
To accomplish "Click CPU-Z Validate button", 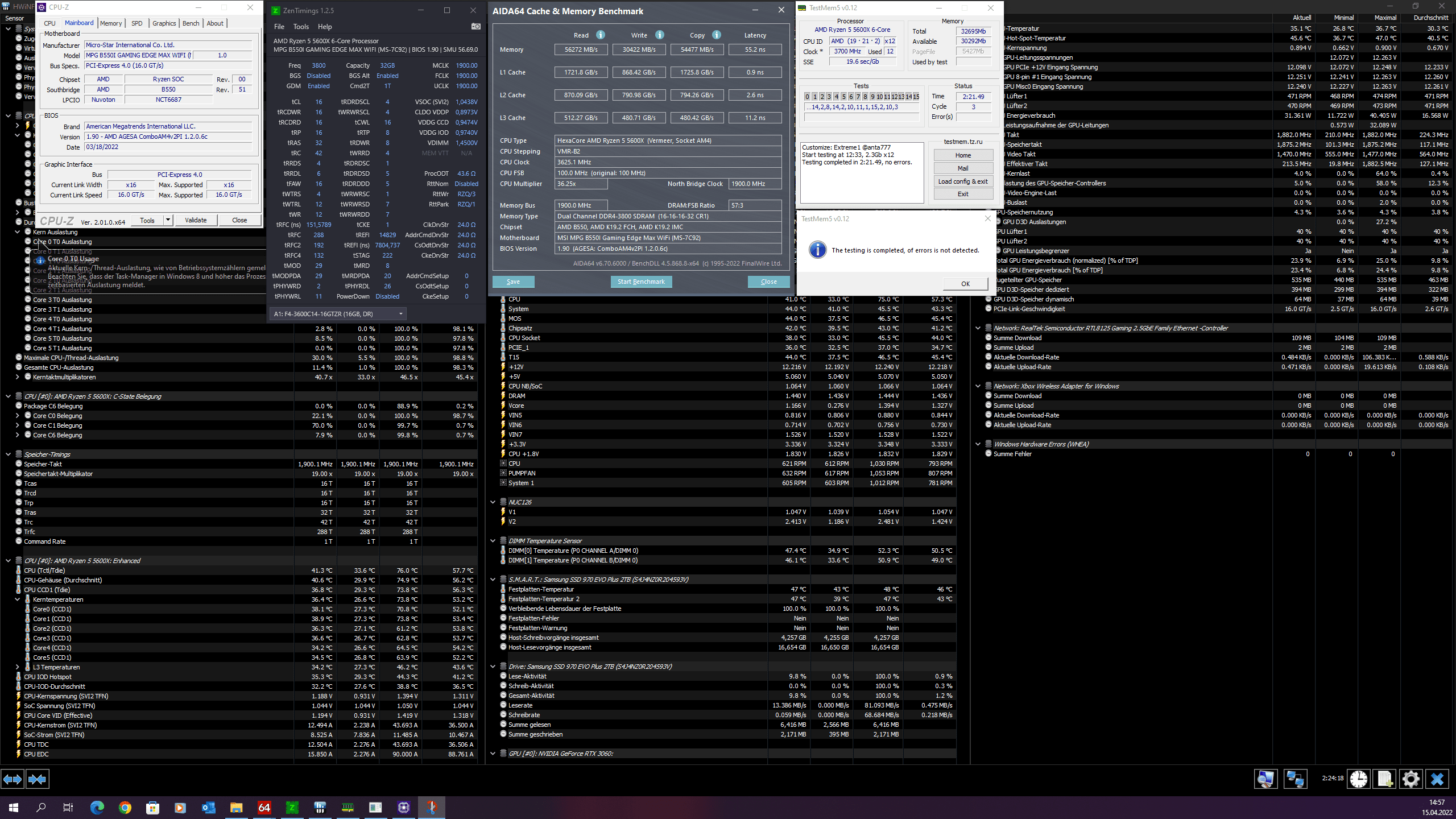I will pyautogui.click(x=196, y=220).
